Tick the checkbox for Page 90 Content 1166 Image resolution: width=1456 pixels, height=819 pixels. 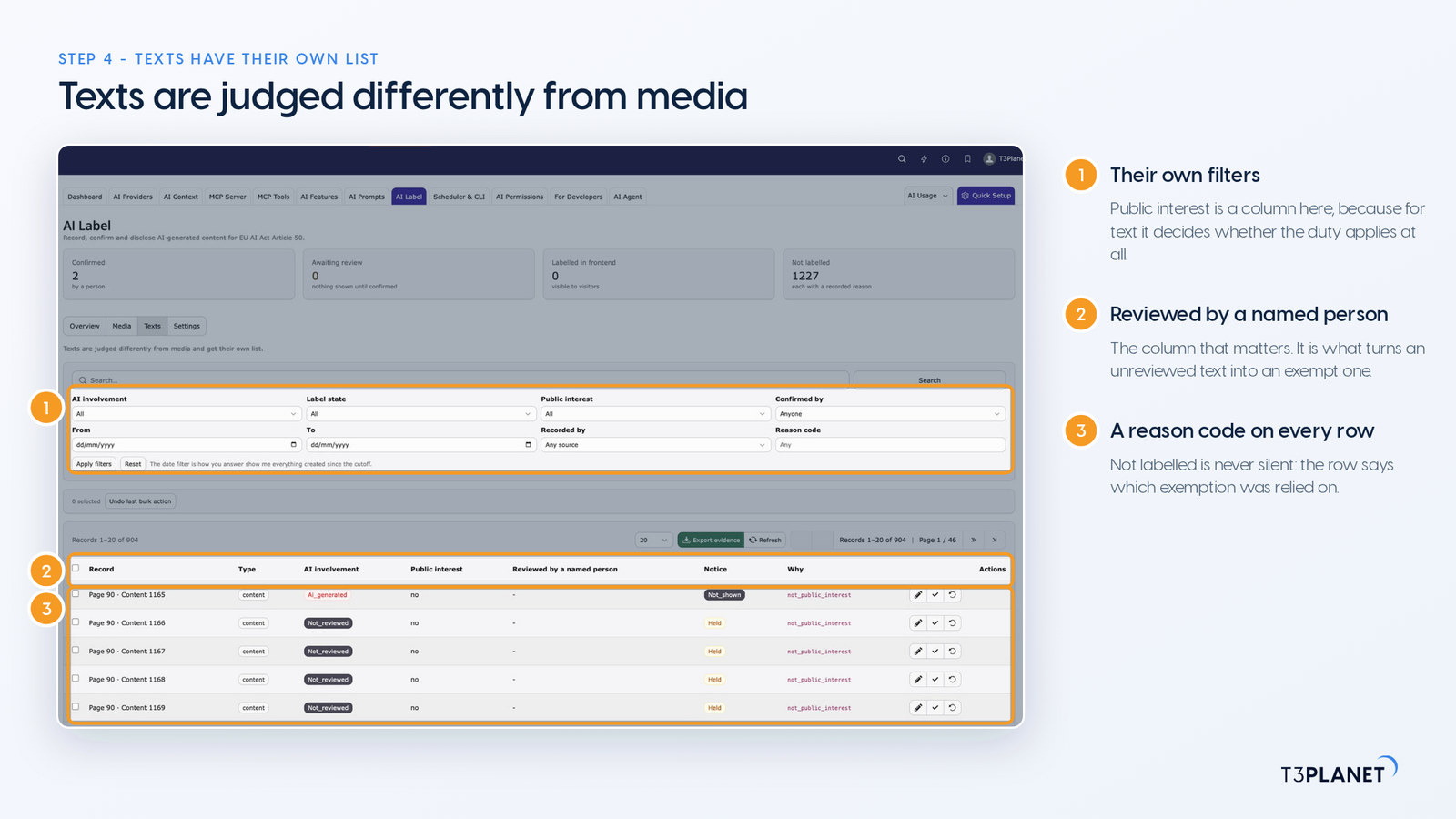(x=76, y=622)
